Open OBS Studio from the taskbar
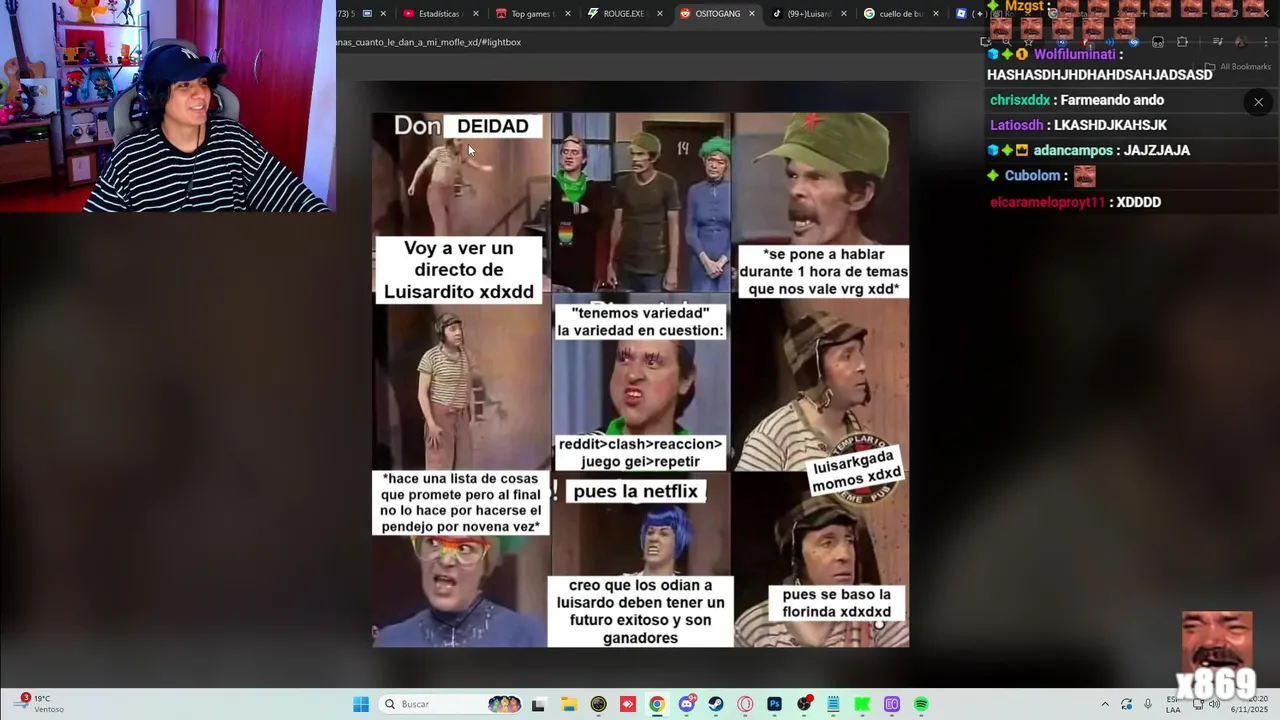The width and height of the screenshot is (1280, 720). point(804,704)
